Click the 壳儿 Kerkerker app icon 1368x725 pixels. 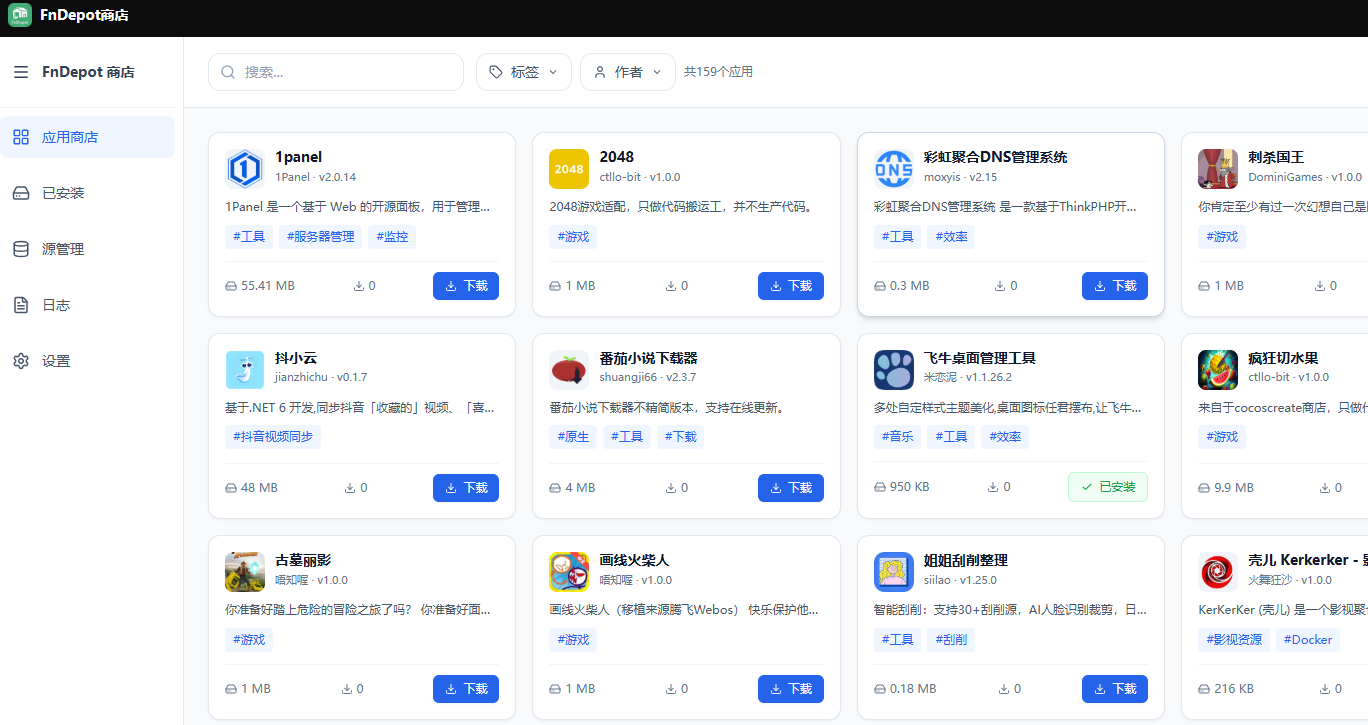1218,572
